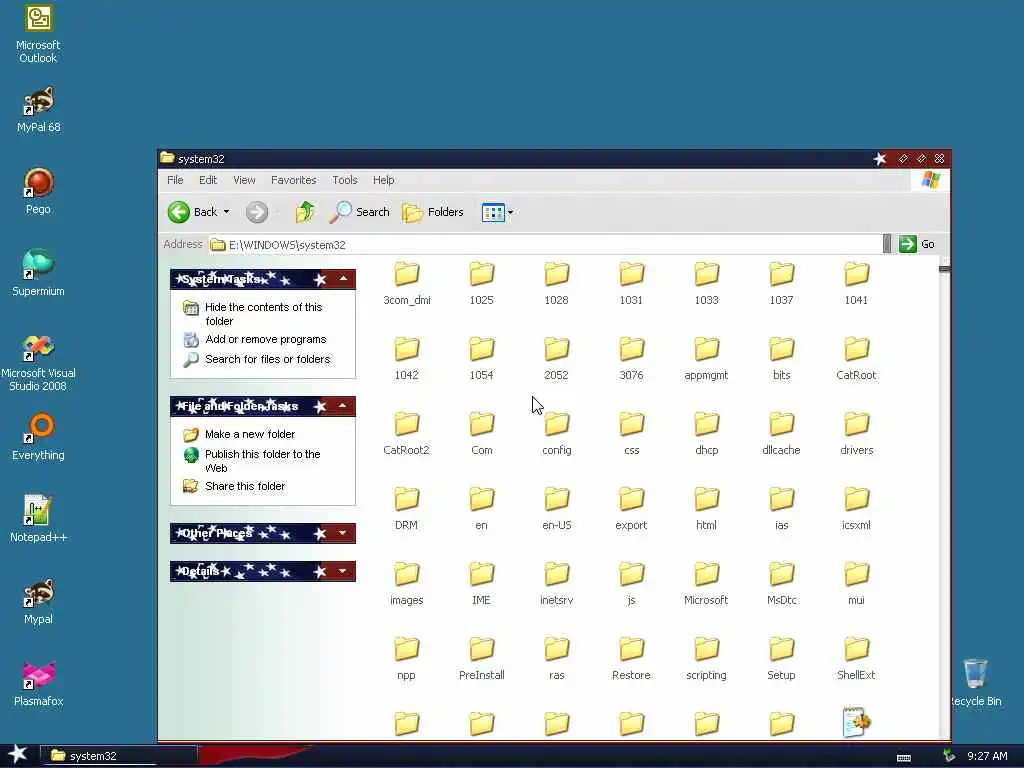Select the 1025 folder
This screenshot has height=768, width=1024.
click(x=481, y=283)
